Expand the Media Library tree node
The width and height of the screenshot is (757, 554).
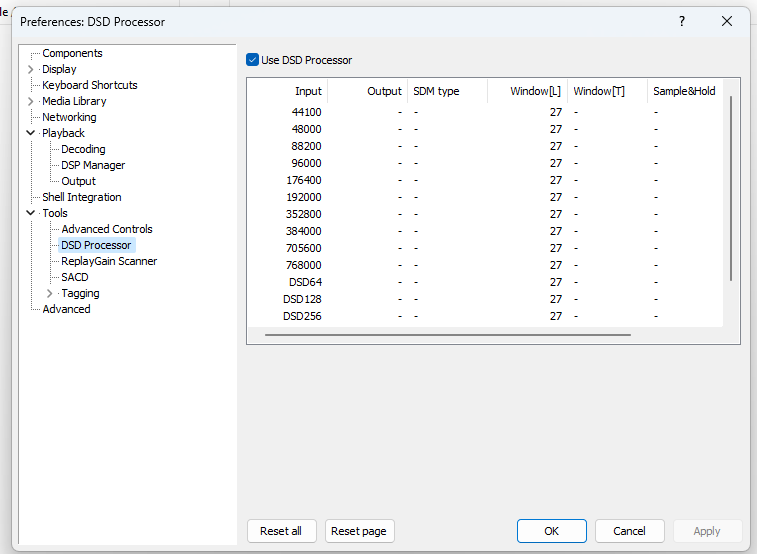30,102
